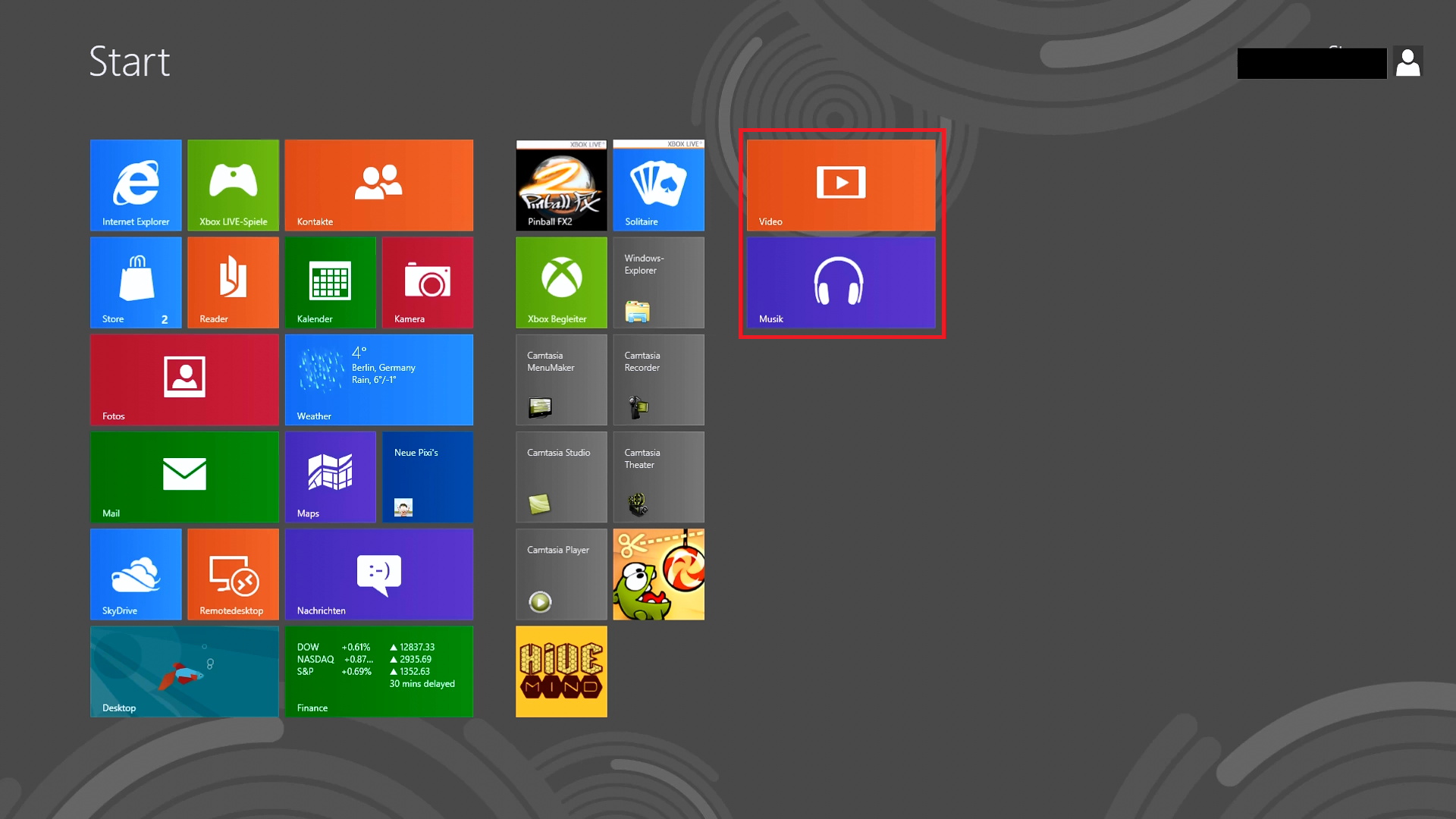1456x819 pixels.
Task: Open the Kontakte people tile
Action: pos(379,185)
